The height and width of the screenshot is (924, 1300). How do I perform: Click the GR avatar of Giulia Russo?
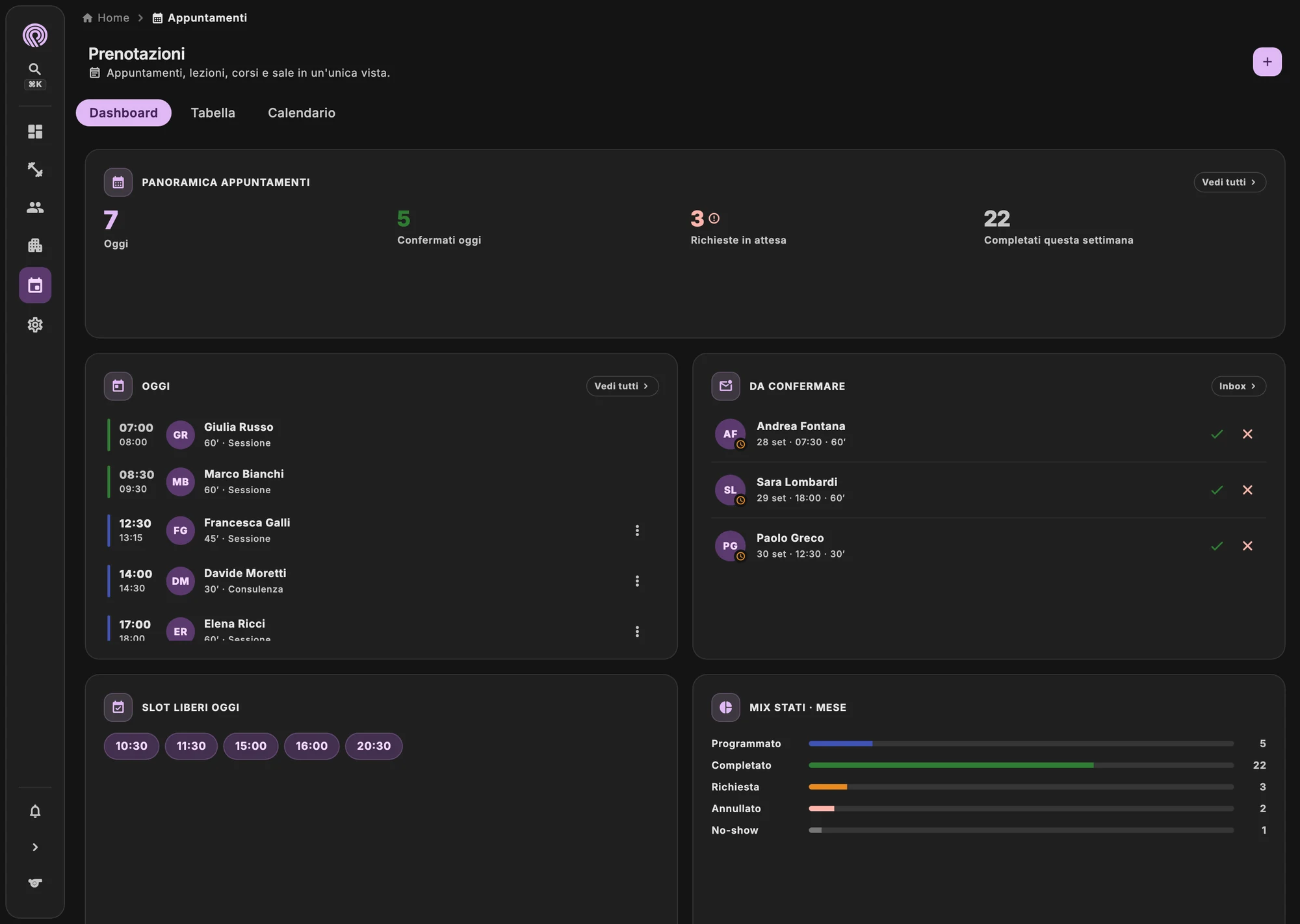pos(181,435)
